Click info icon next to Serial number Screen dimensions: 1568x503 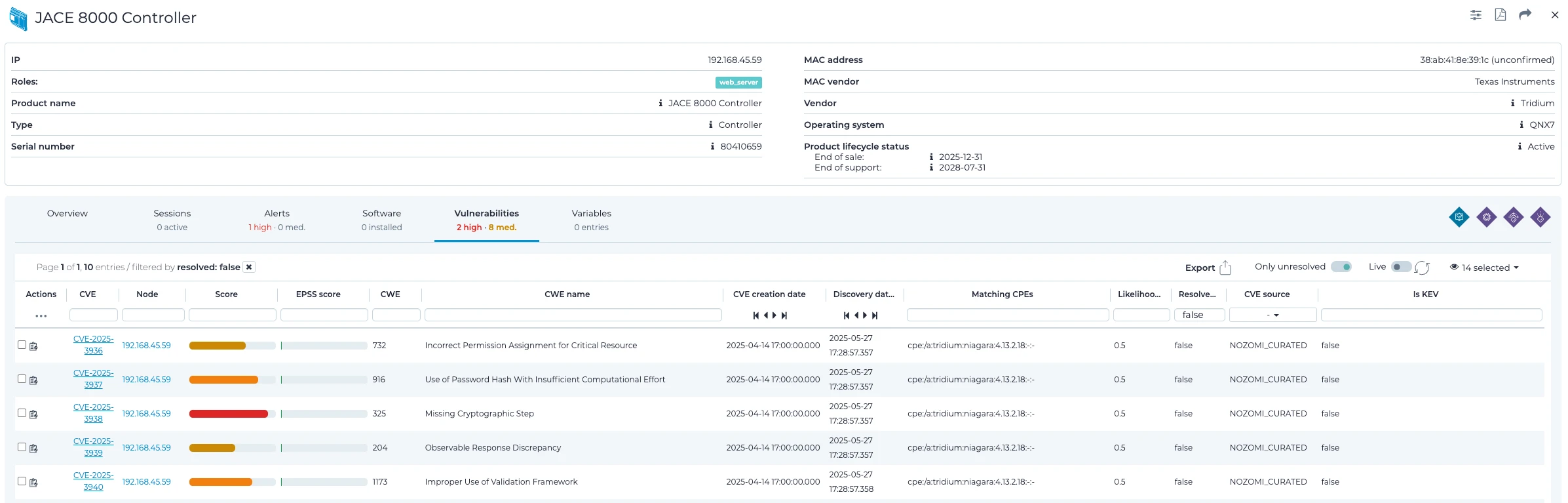click(712, 146)
